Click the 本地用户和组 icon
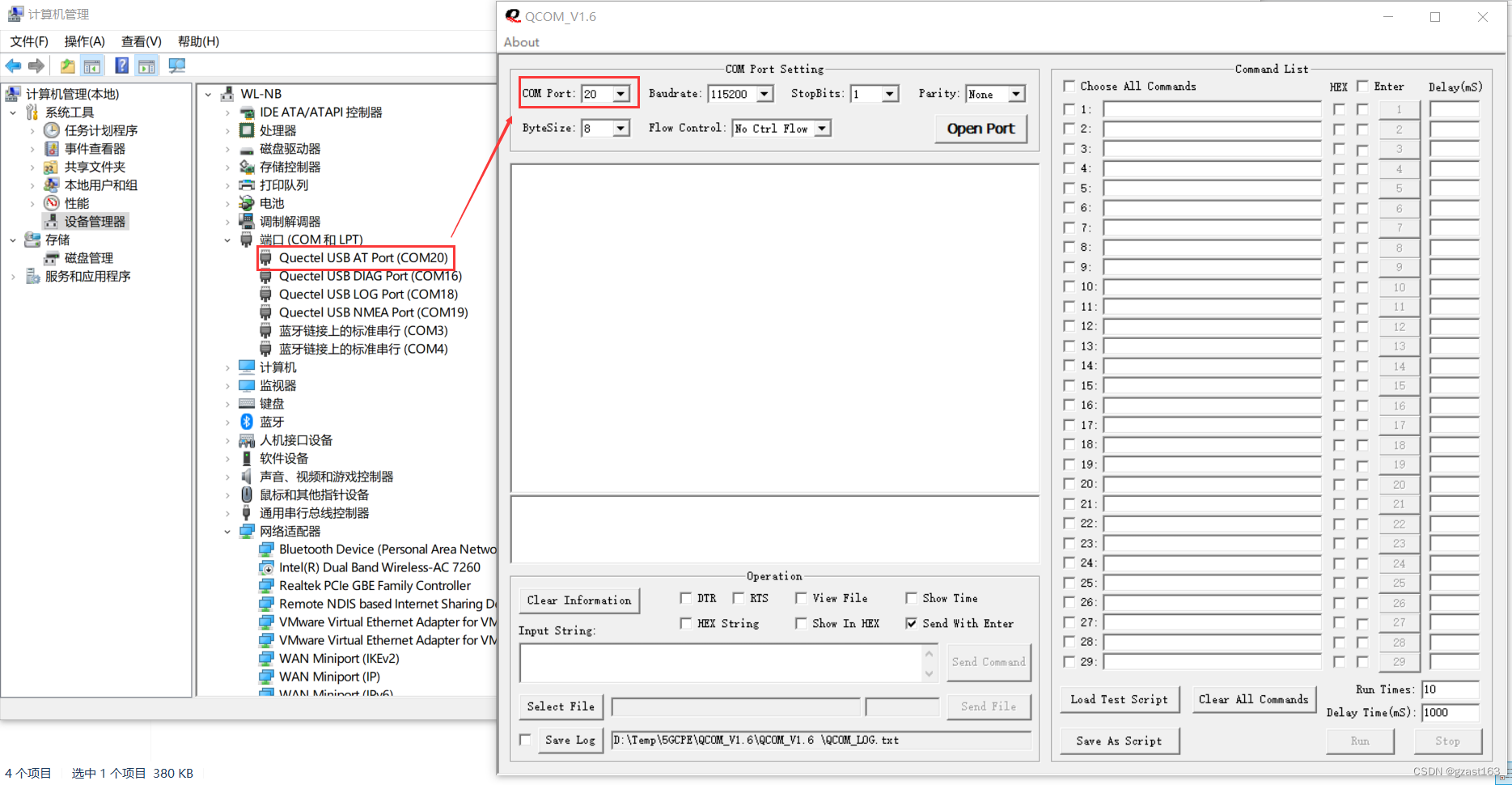This screenshot has width=1512, height=785. 51,185
